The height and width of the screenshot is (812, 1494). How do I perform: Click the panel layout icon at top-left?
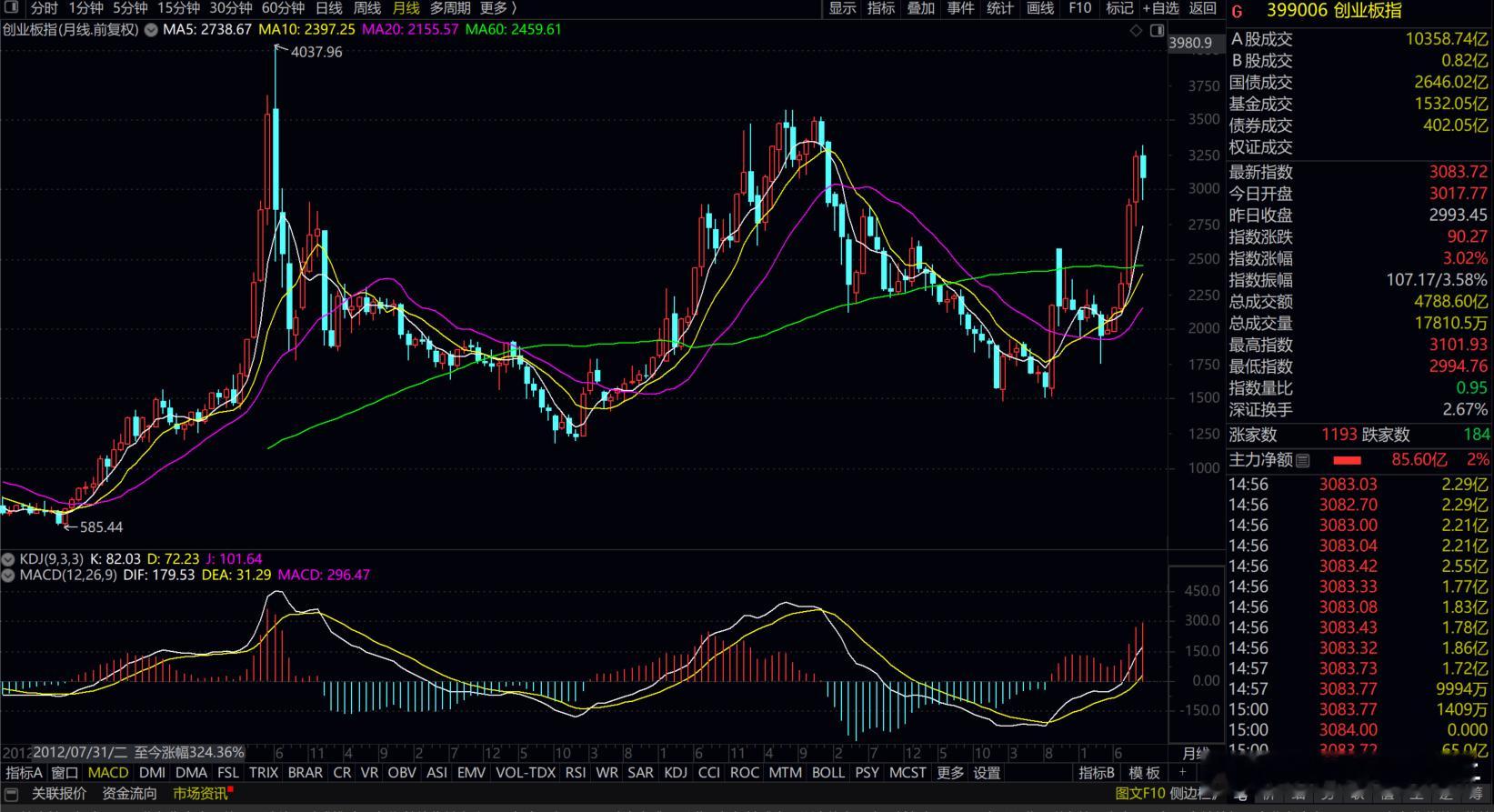pos(12,8)
